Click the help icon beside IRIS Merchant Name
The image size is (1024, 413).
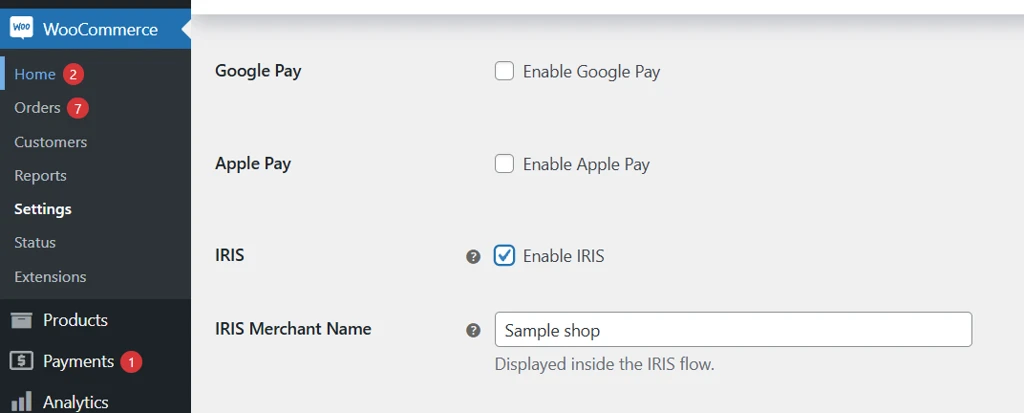click(474, 330)
